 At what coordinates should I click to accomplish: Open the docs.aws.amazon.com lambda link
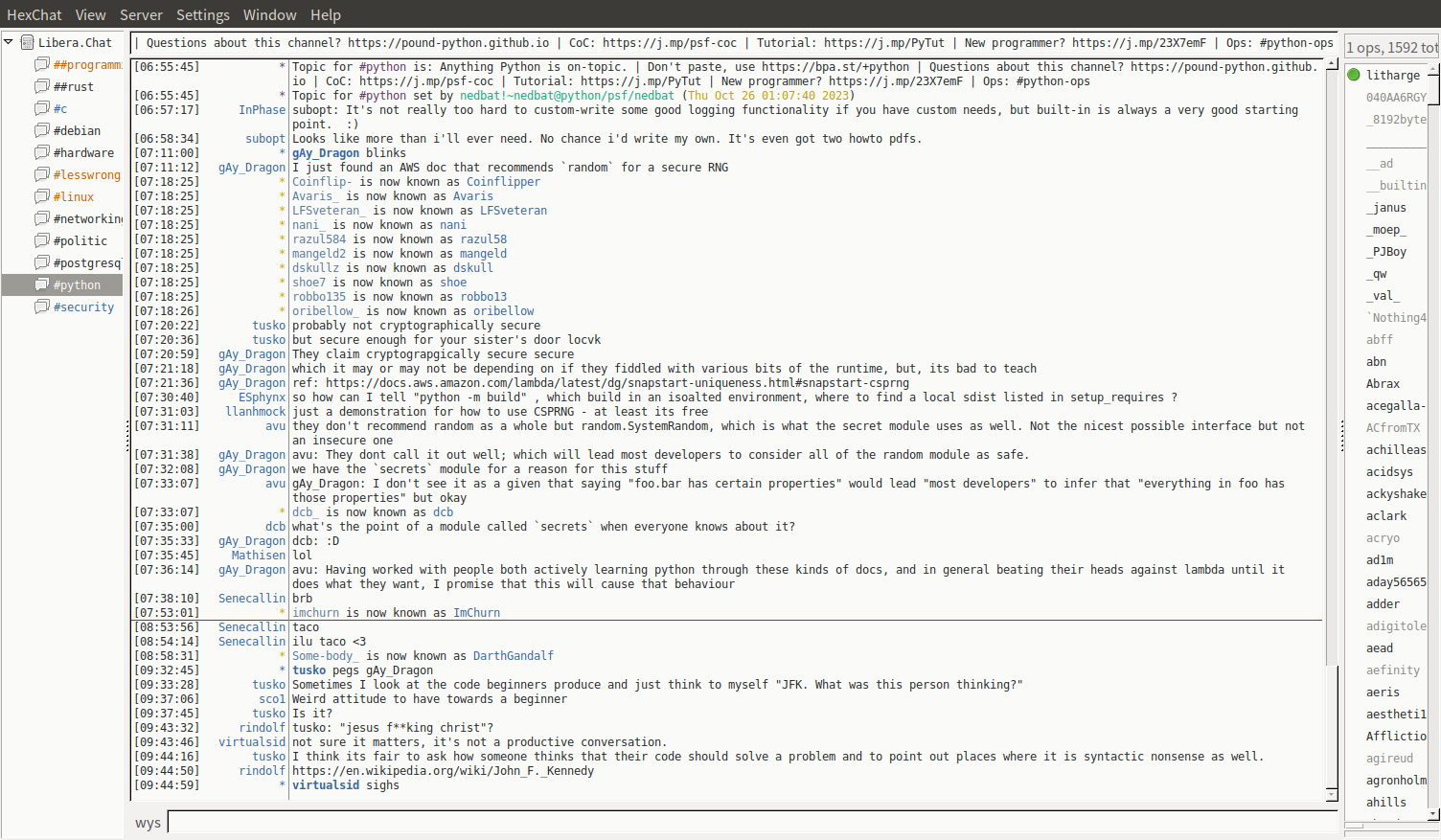[617, 383]
